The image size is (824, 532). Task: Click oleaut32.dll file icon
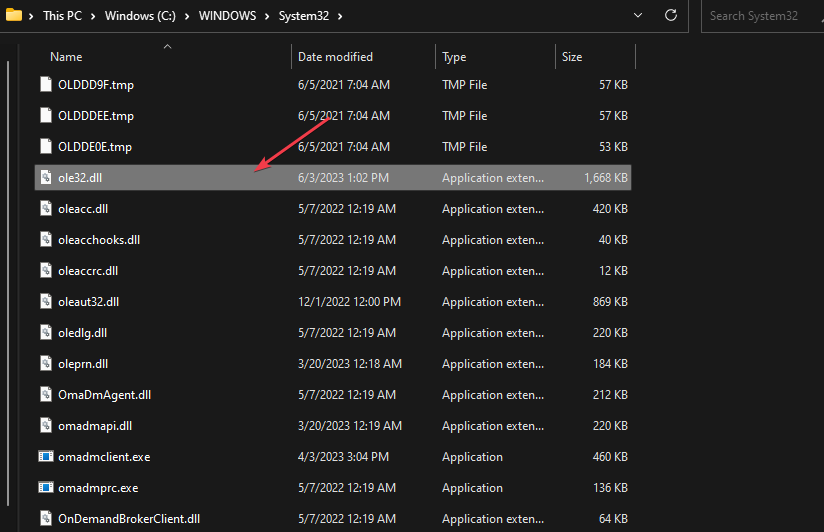46,301
